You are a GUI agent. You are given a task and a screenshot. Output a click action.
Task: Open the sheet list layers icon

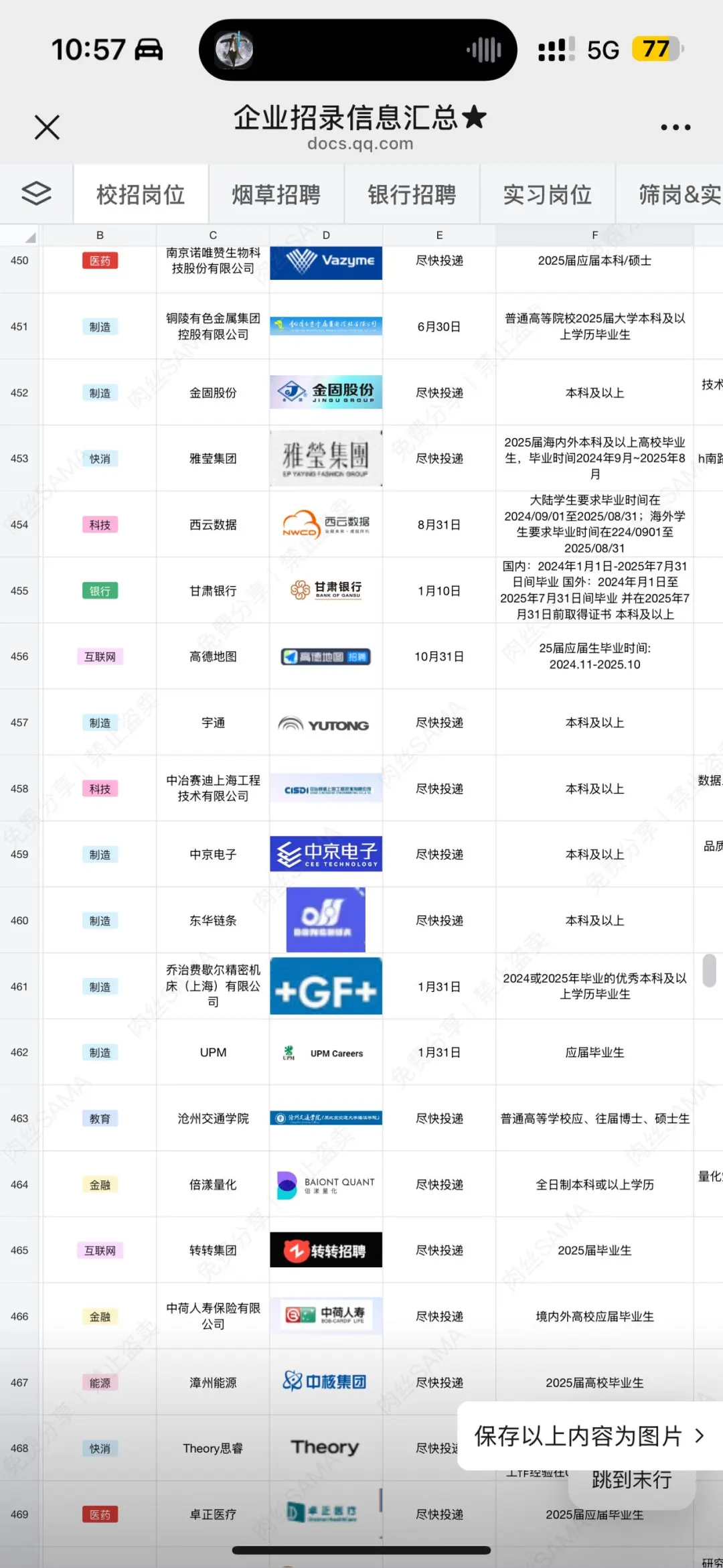pos(36,194)
